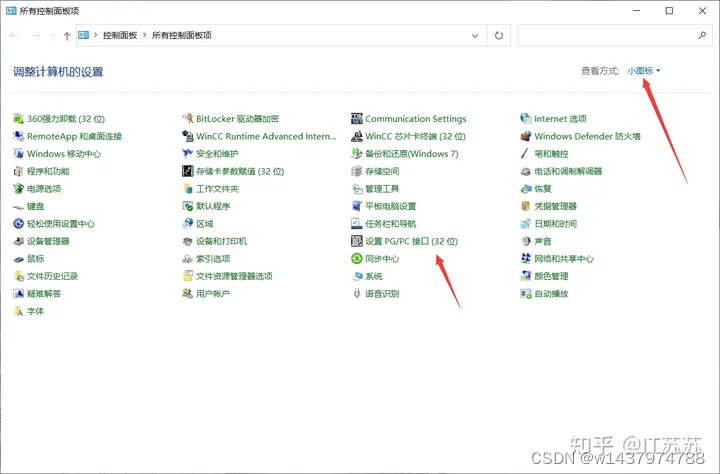Click the 同步中心 green icon
This screenshot has width=720, height=474.
click(357, 259)
